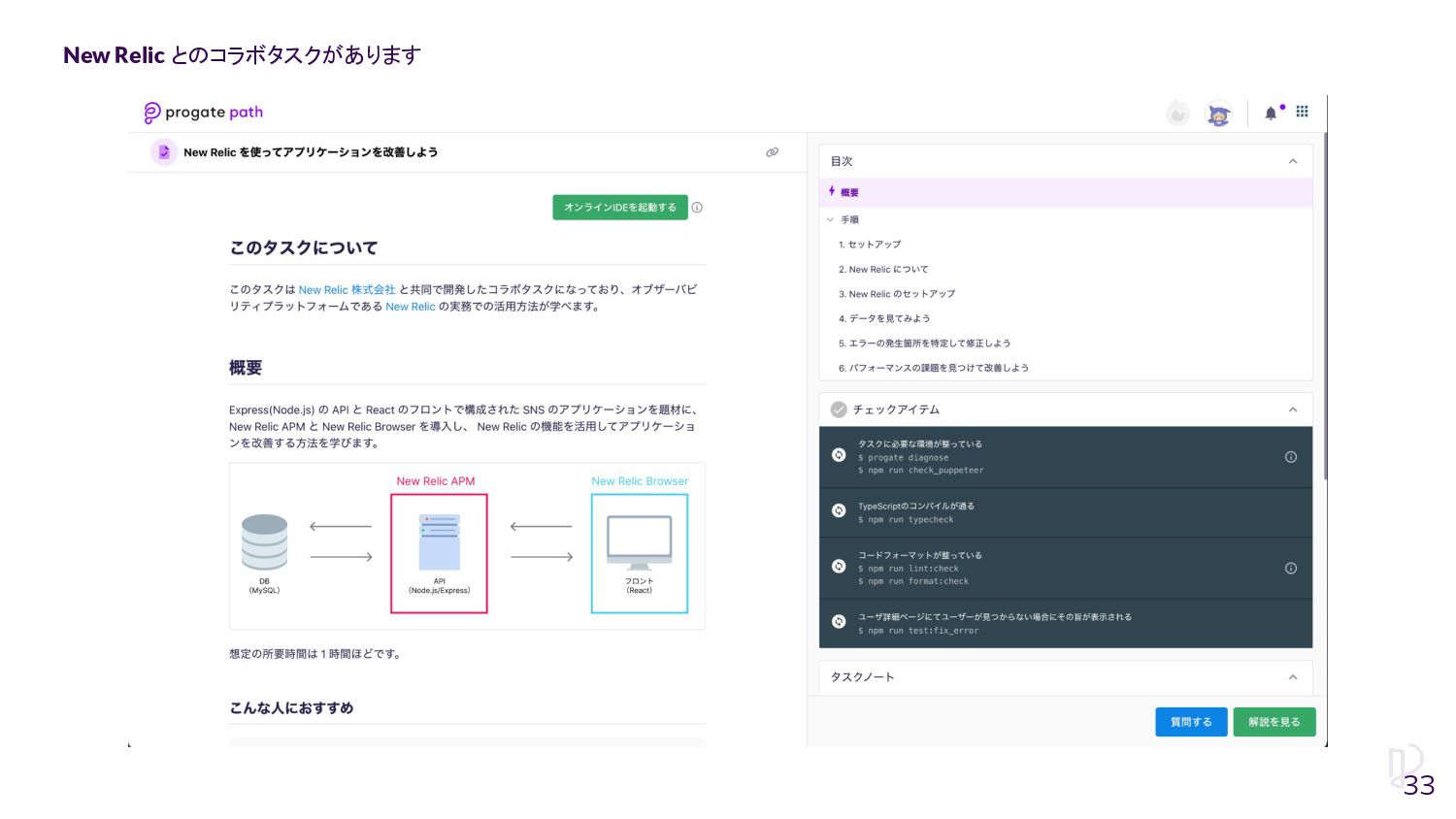Click the New Relic APM diagram label
1456x819 pixels.
tap(436, 481)
